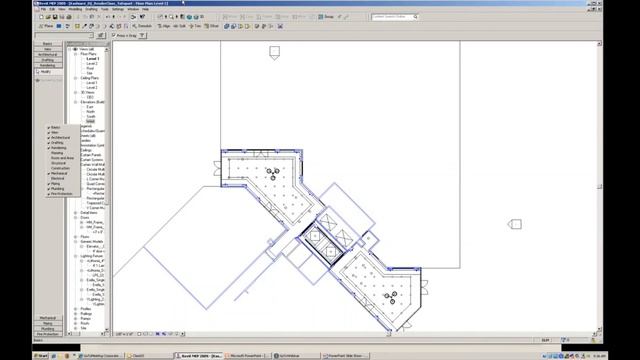Toggle Press + Drag checkbox
The image size is (640, 360).
[114, 36]
